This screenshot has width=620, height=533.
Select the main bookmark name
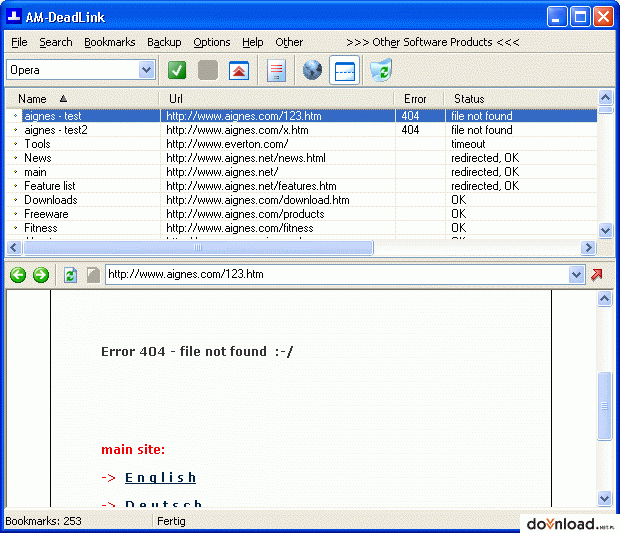pyautogui.click(x=35, y=172)
